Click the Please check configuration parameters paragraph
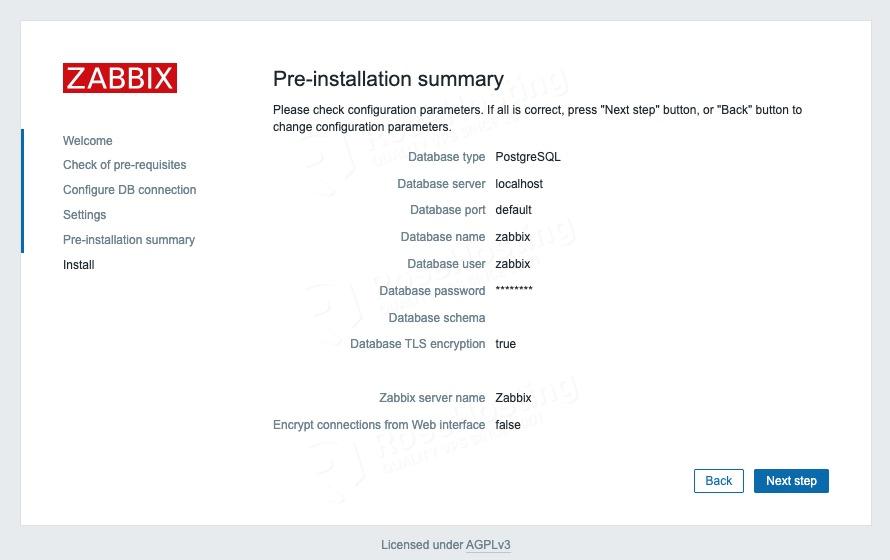The height and width of the screenshot is (560, 890). coord(537,118)
